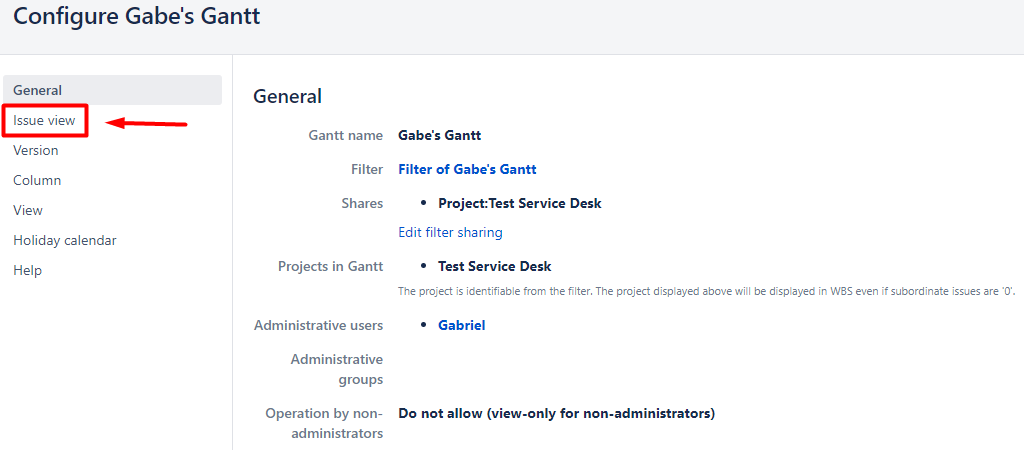Click Help in the left sidebar
1024x450 pixels.
[28, 270]
